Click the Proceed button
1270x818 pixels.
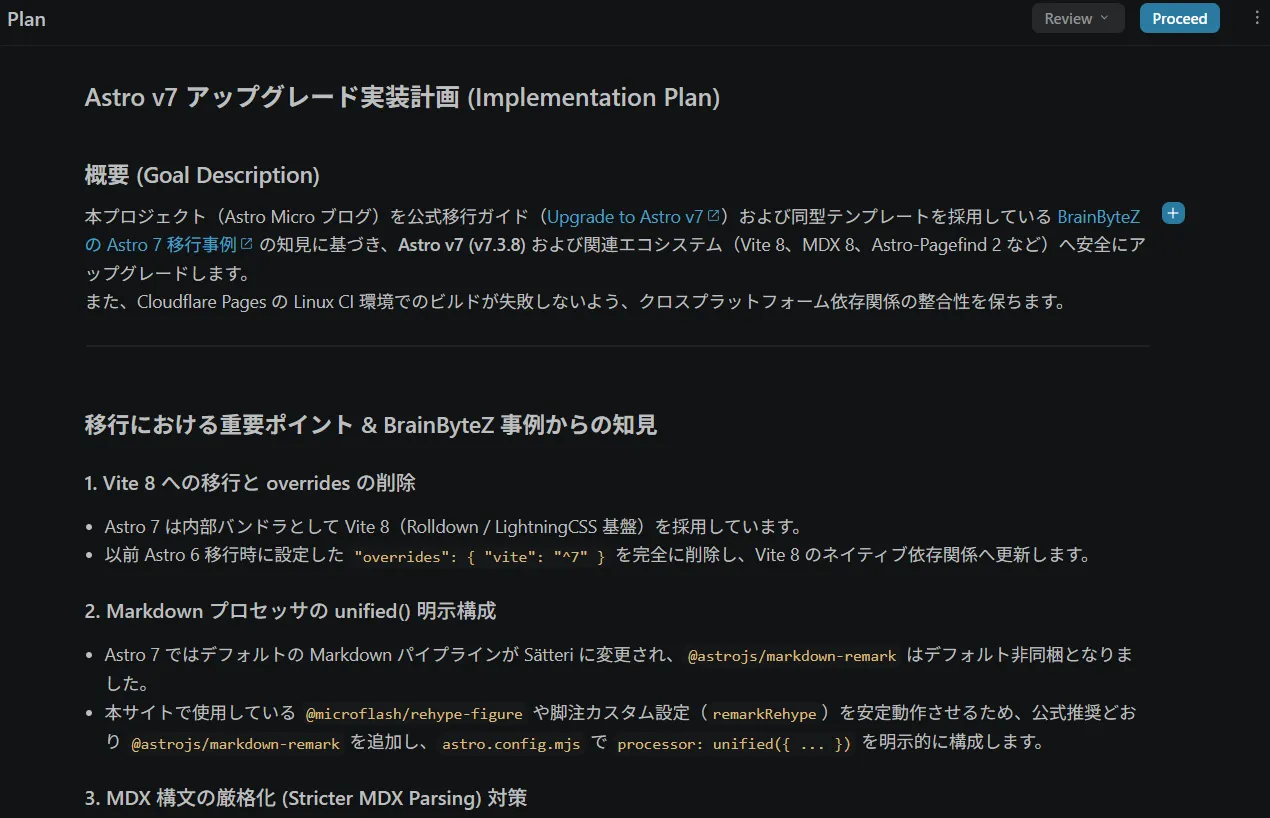click(x=1179, y=18)
